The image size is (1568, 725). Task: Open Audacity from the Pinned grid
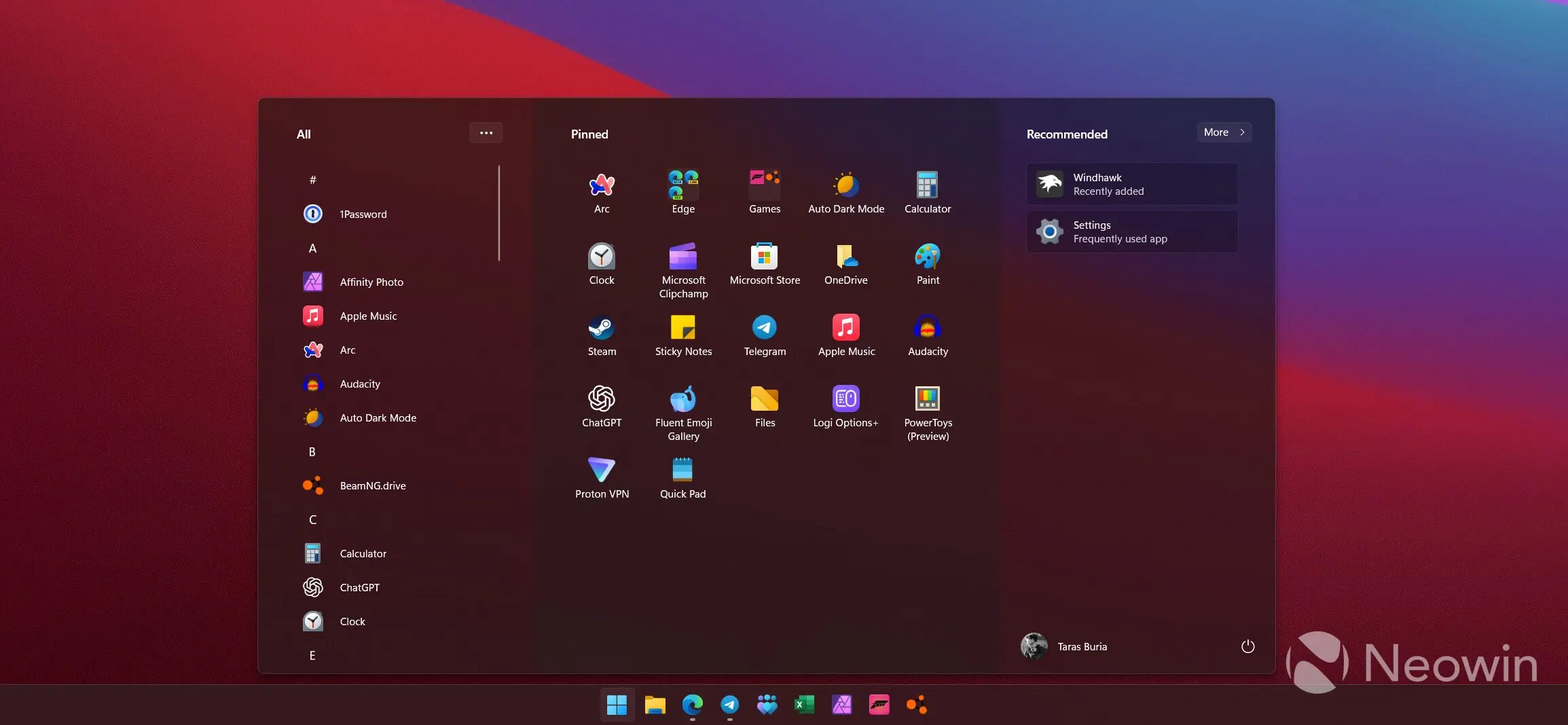click(928, 335)
